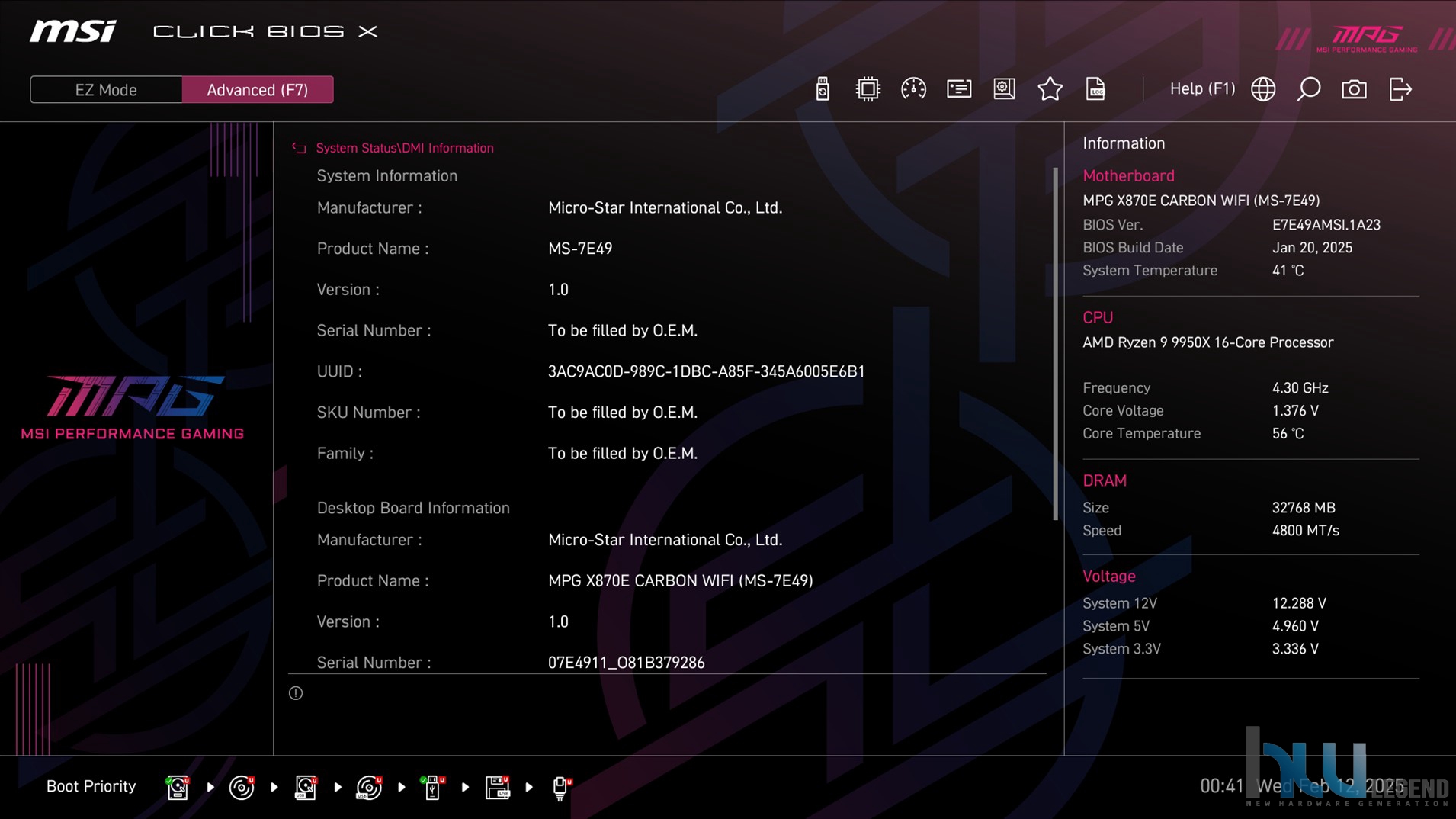The image size is (1456, 819).
Task: Click Product Name value MS-7E49
Action: (580, 249)
